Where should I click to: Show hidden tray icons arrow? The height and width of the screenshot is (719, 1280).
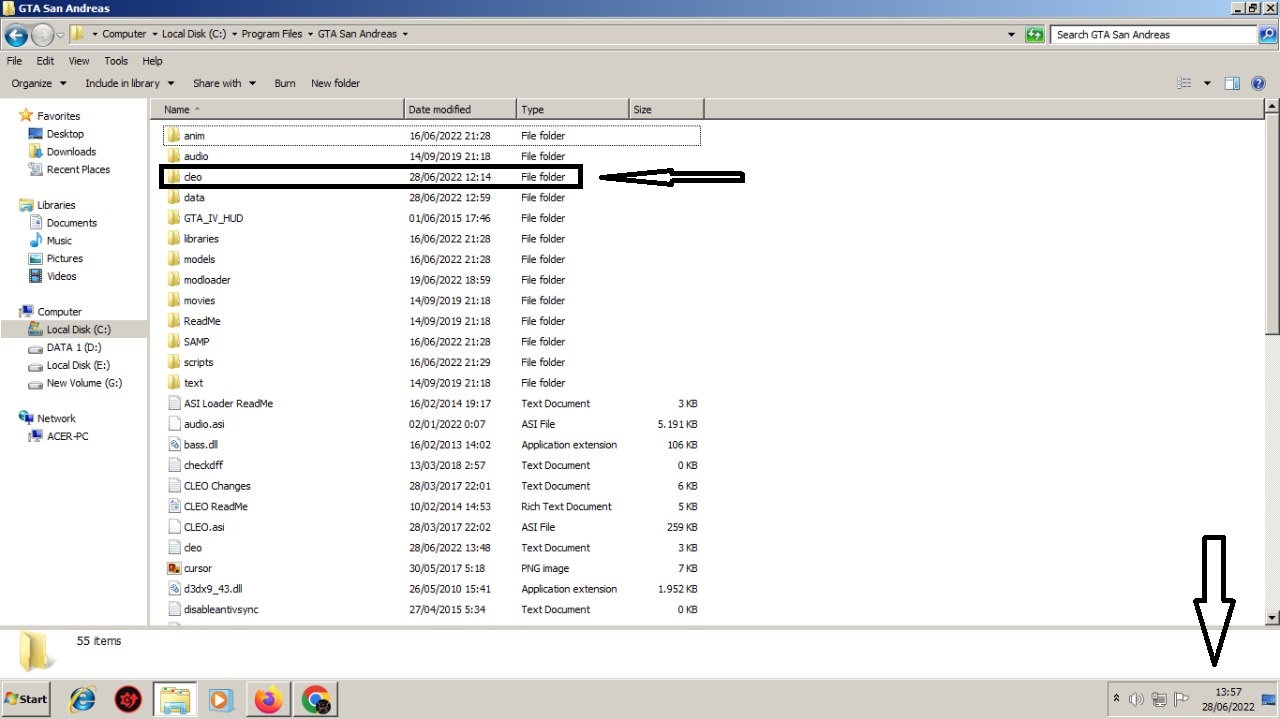pos(1116,699)
